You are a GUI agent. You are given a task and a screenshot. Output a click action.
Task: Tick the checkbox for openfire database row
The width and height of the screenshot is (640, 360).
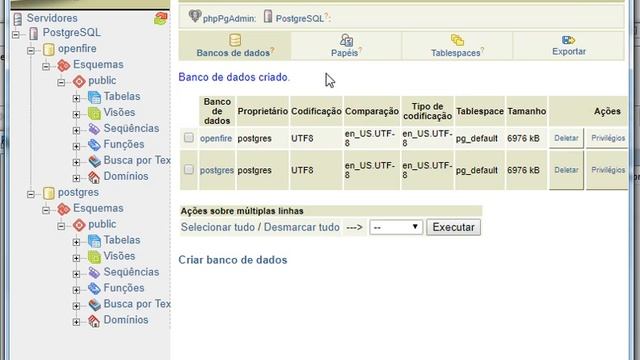click(189, 137)
